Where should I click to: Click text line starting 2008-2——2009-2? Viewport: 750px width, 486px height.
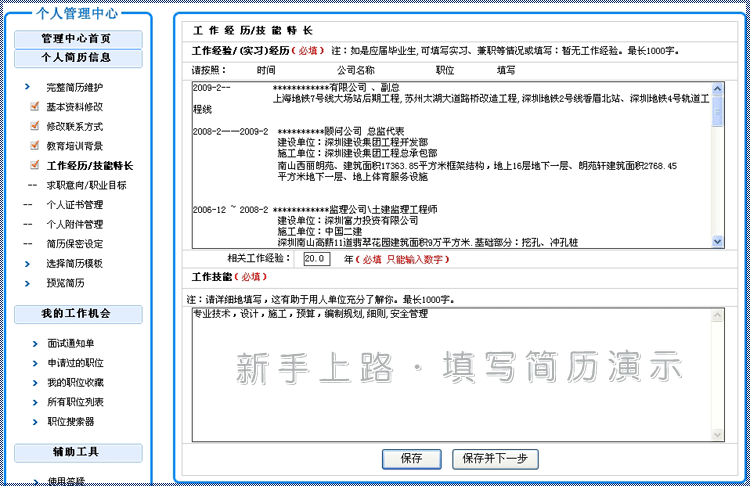click(x=298, y=132)
